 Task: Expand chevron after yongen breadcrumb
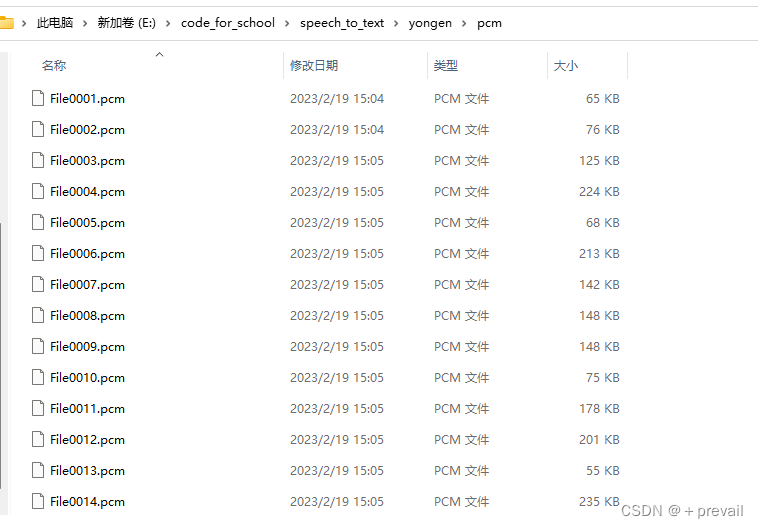464,23
